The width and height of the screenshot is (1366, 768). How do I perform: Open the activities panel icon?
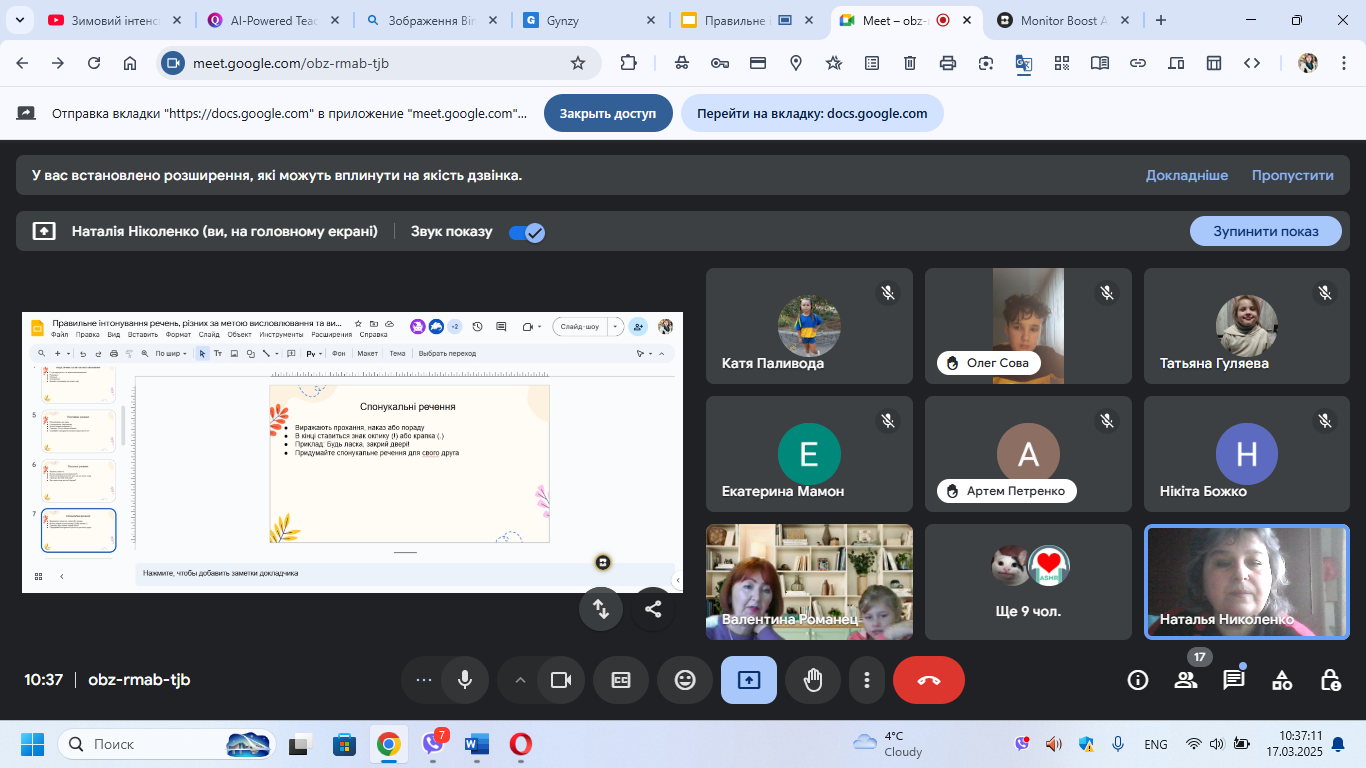[1282, 680]
